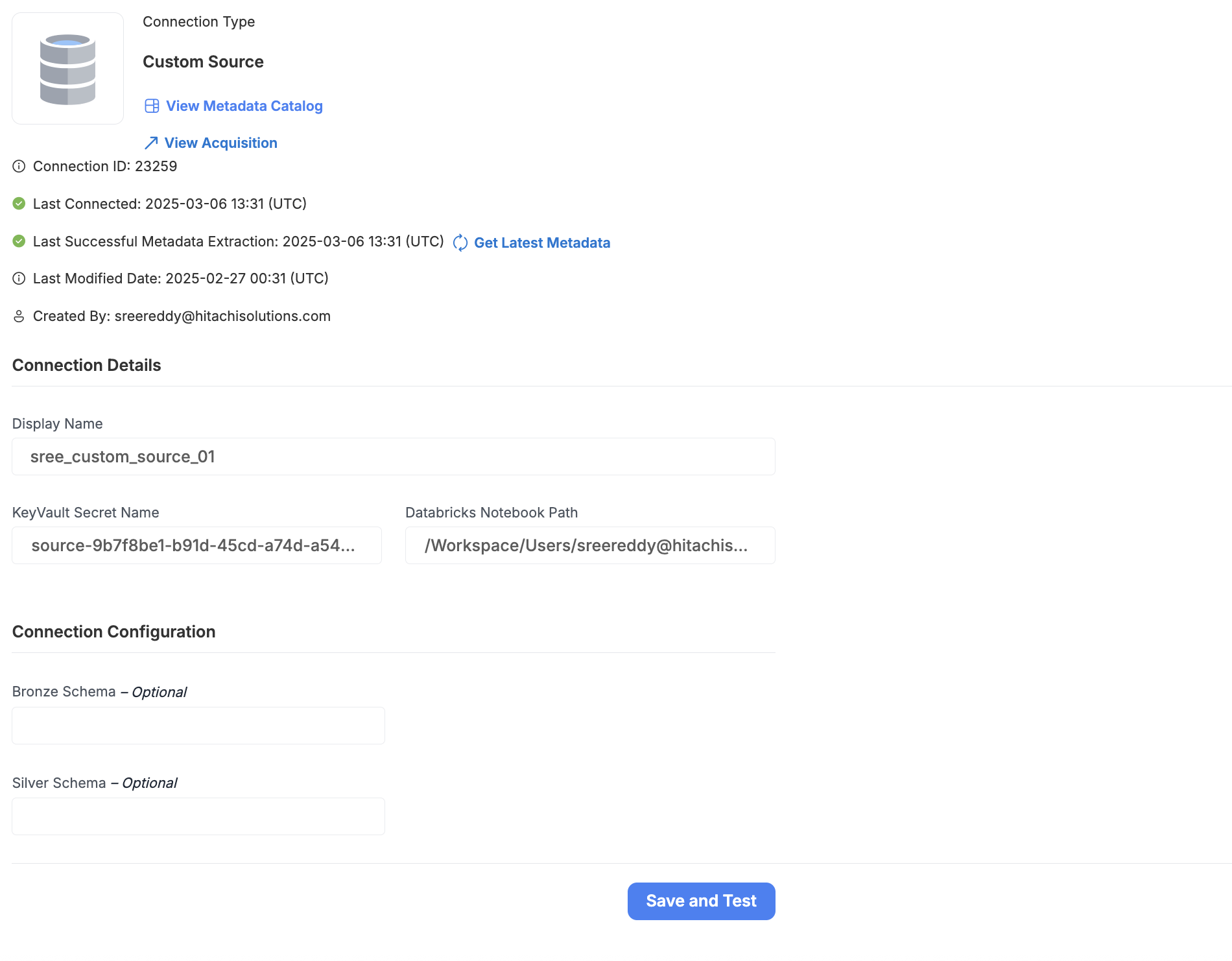
Task: Click the metadata catalog grid icon
Action: point(152,106)
